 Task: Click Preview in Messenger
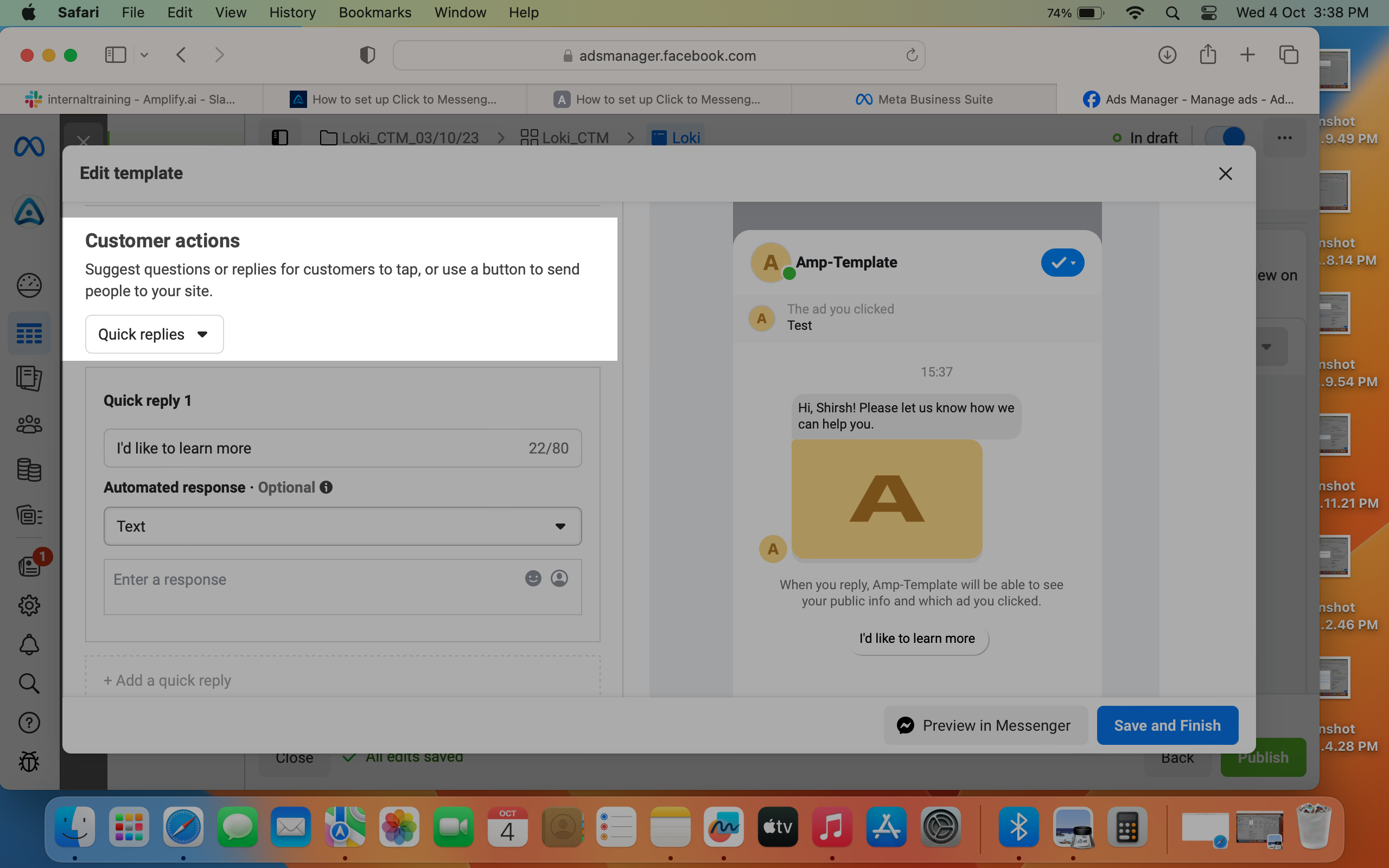(x=985, y=725)
